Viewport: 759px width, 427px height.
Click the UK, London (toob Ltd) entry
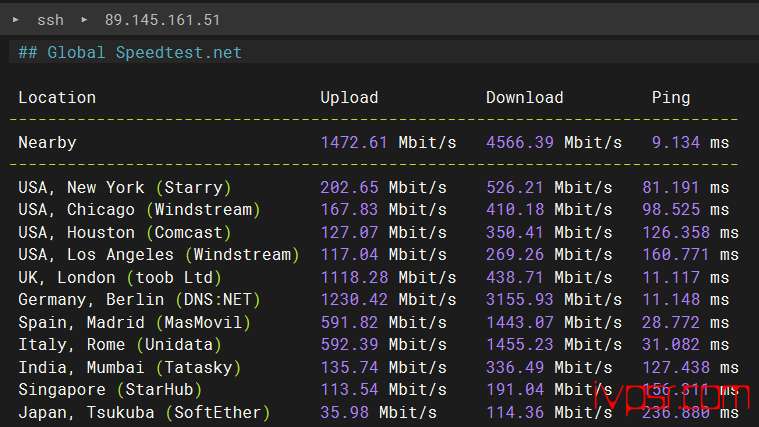pyautogui.click(x=120, y=277)
